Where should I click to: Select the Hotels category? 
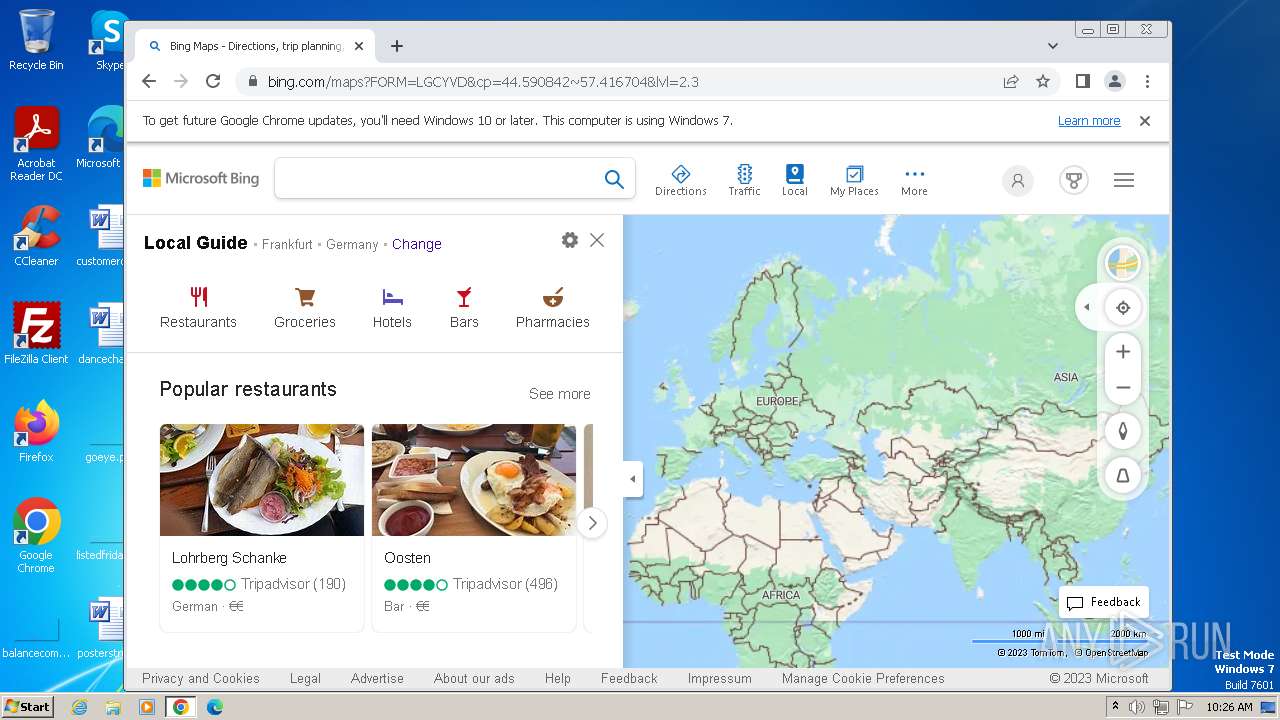click(x=392, y=308)
